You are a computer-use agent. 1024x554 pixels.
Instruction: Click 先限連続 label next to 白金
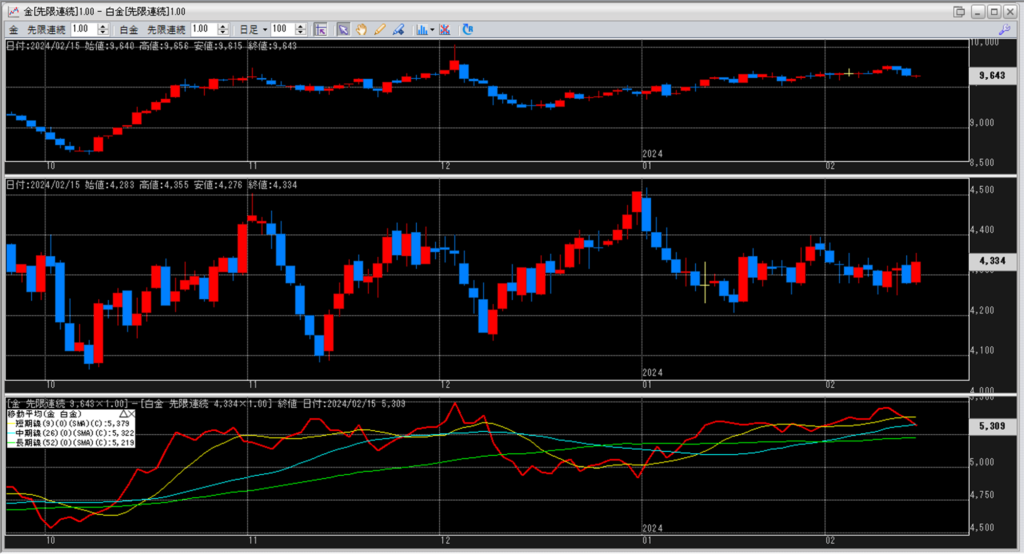coord(166,30)
